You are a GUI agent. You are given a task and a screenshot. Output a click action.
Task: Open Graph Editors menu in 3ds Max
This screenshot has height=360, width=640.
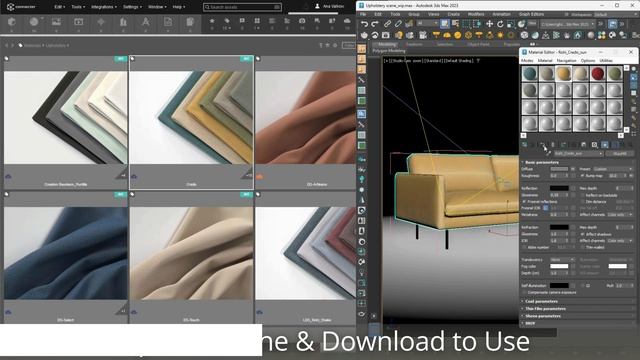coord(531,14)
